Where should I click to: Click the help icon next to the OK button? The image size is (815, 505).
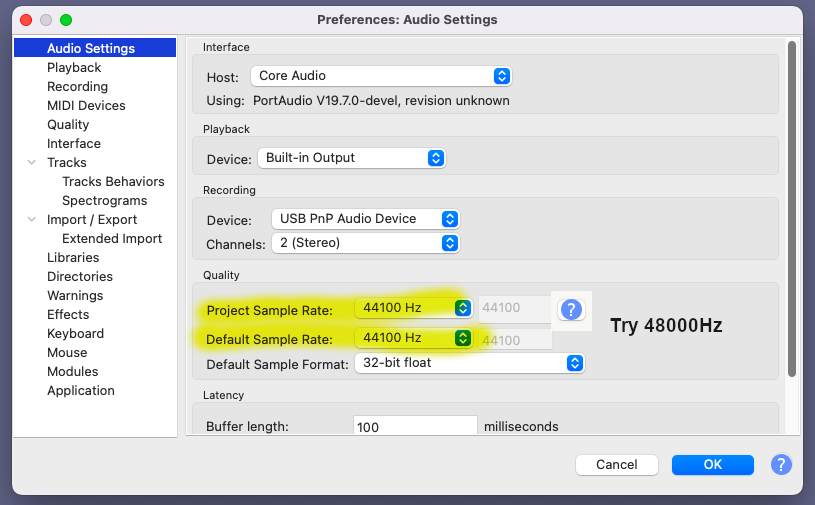tap(781, 464)
